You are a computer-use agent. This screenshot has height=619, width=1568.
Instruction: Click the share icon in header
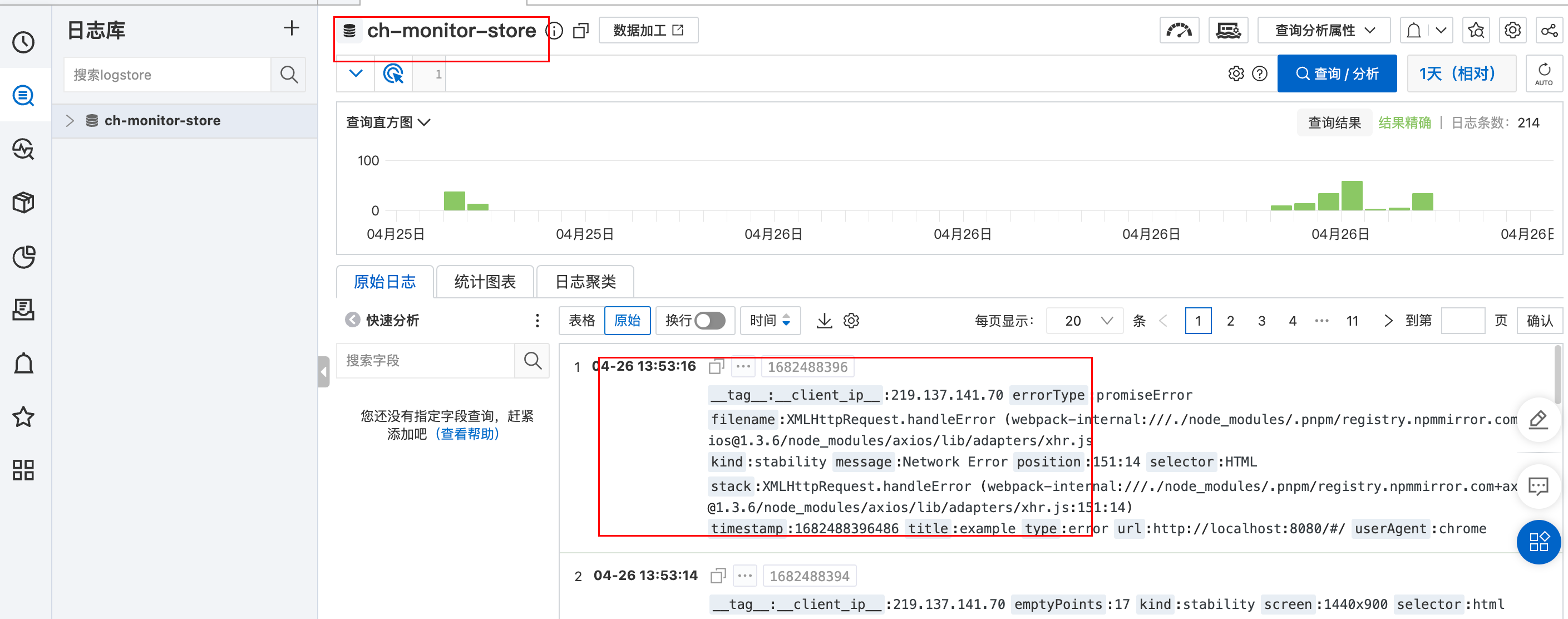pos(1549,31)
